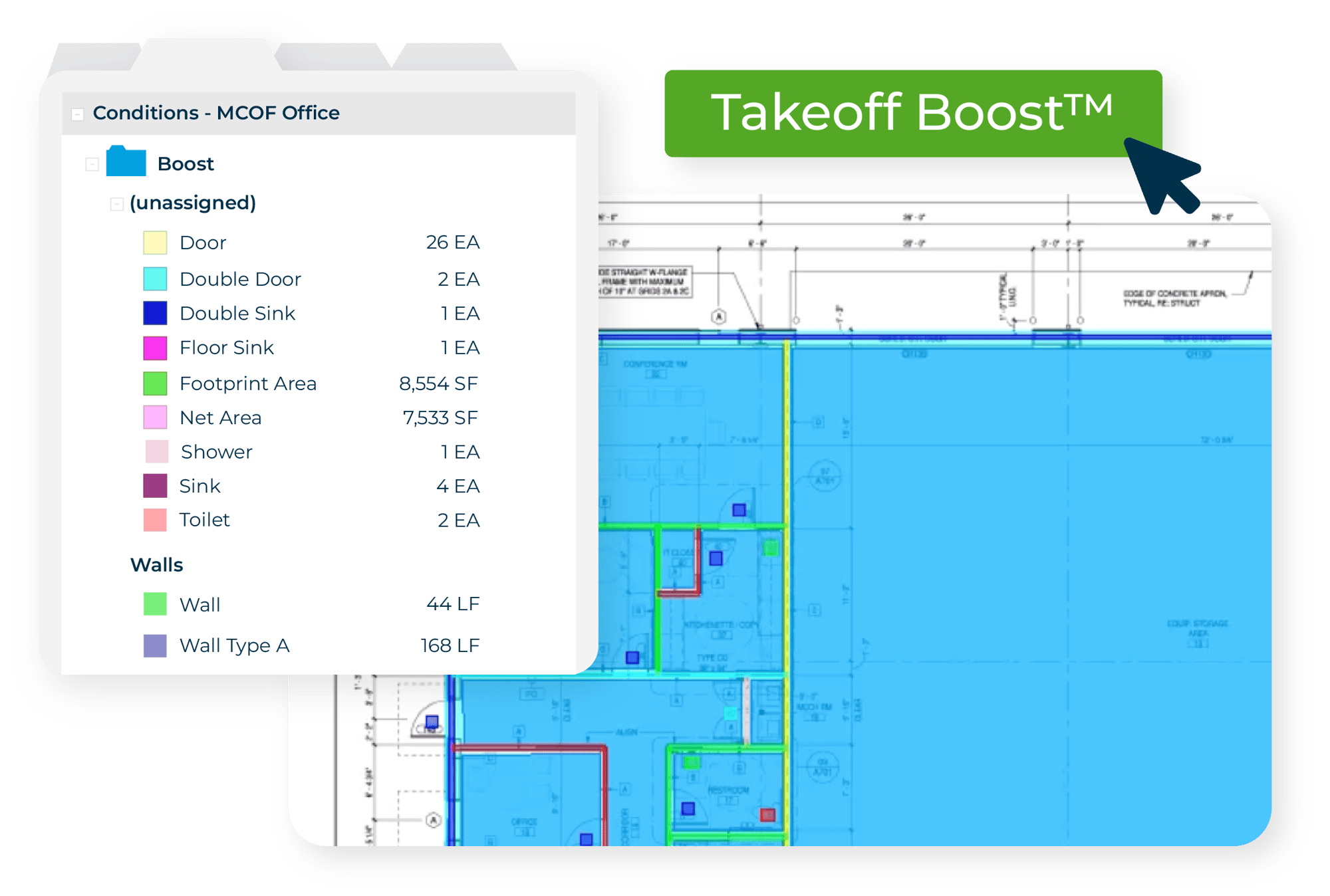Select the Double Sink condition
Image resolution: width=1330 pixels, height=896 pixels.
click(311, 313)
